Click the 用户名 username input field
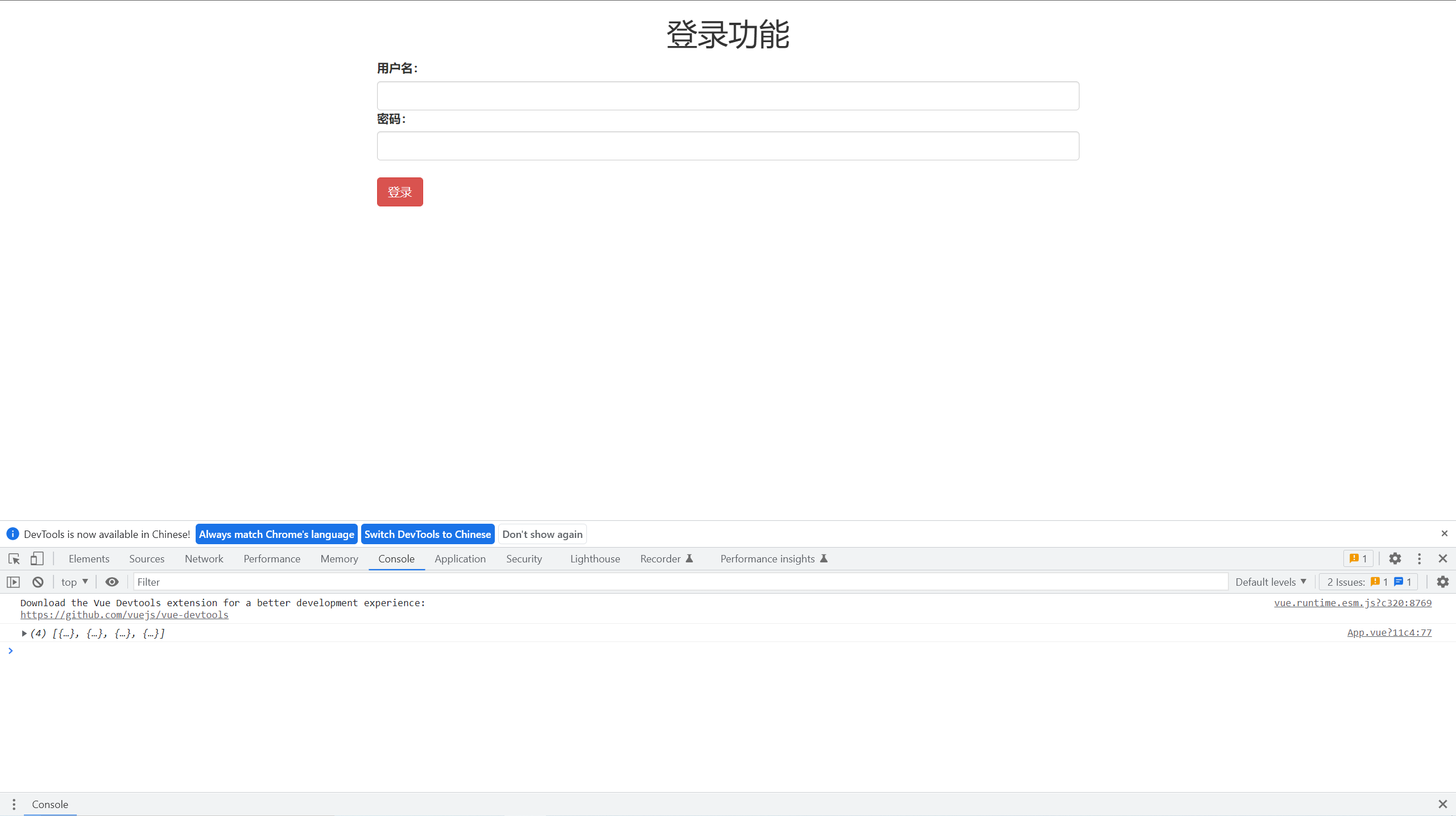Image resolution: width=1456 pixels, height=816 pixels. [727, 96]
